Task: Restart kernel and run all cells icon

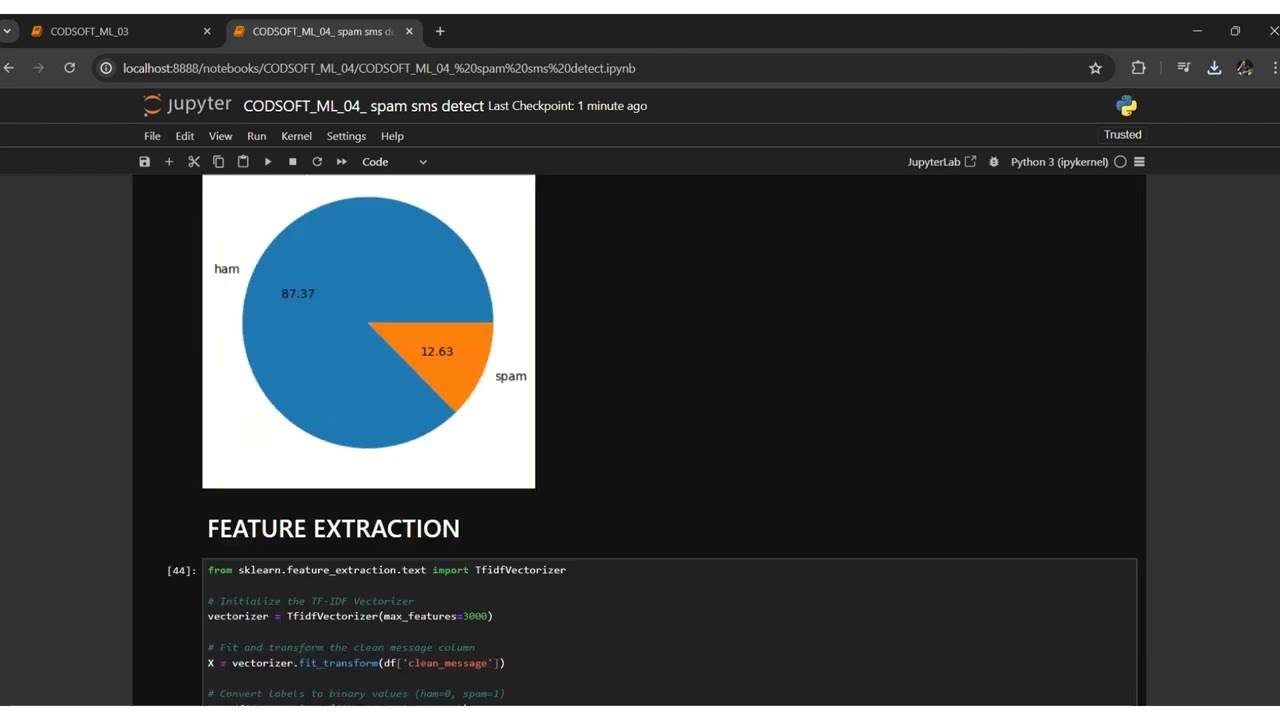Action: [342, 162]
